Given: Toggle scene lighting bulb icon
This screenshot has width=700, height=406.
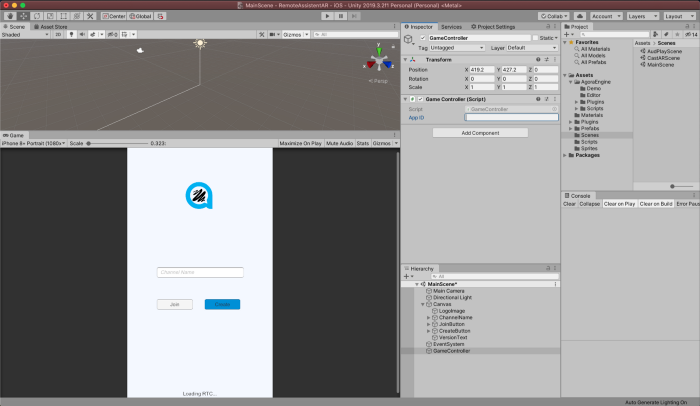Looking at the screenshot, I should [x=71, y=34].
